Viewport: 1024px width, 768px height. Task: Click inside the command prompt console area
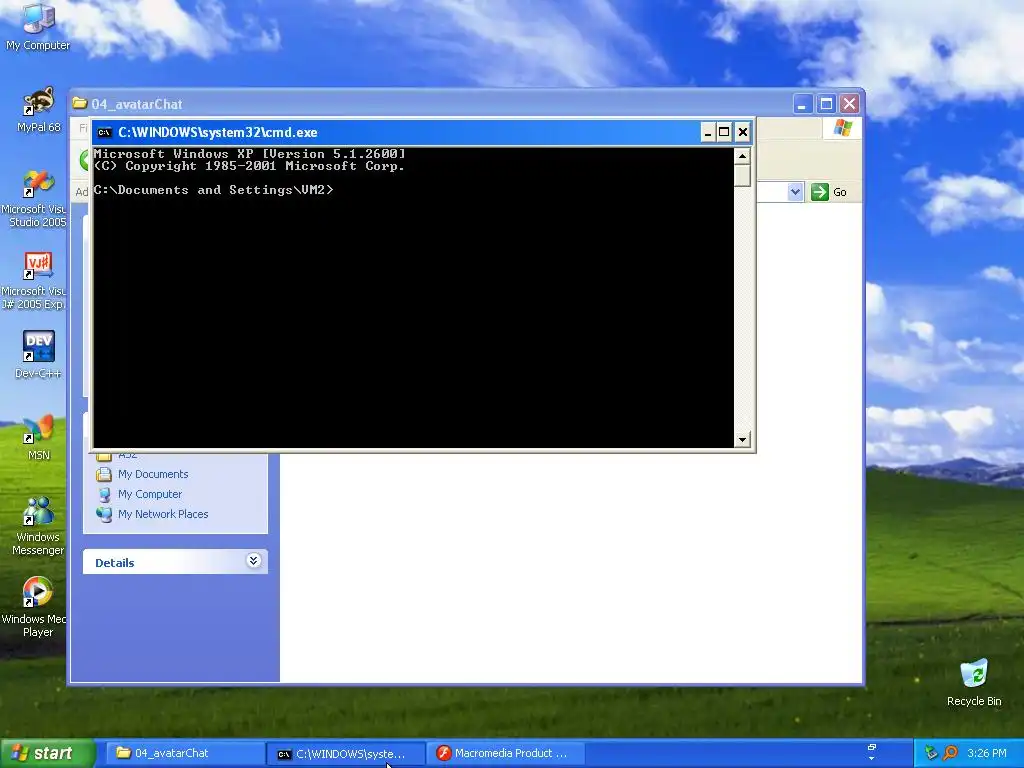[413, 297]
